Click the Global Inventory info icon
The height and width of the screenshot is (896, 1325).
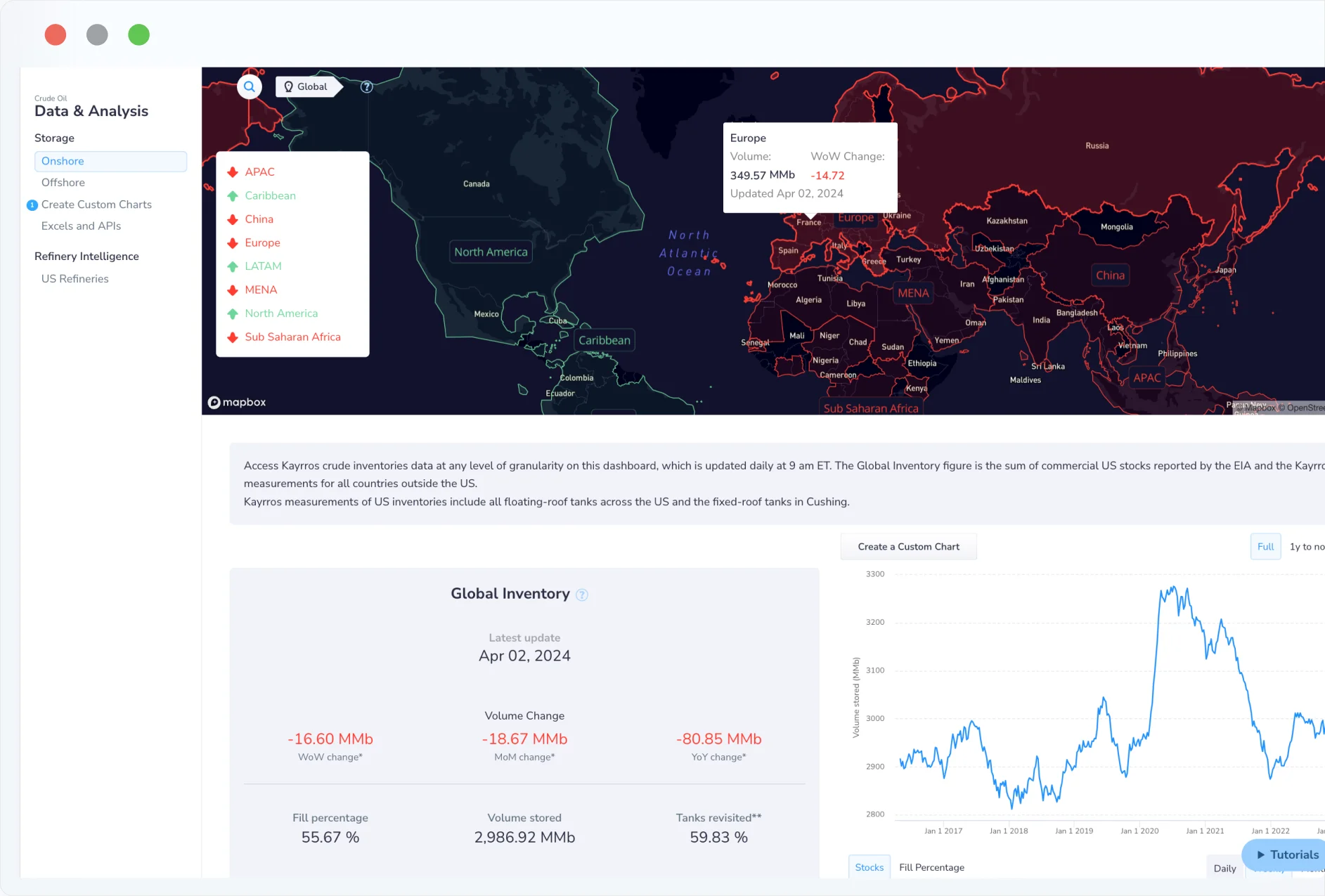pyautogui.click(x=582, y=595)
